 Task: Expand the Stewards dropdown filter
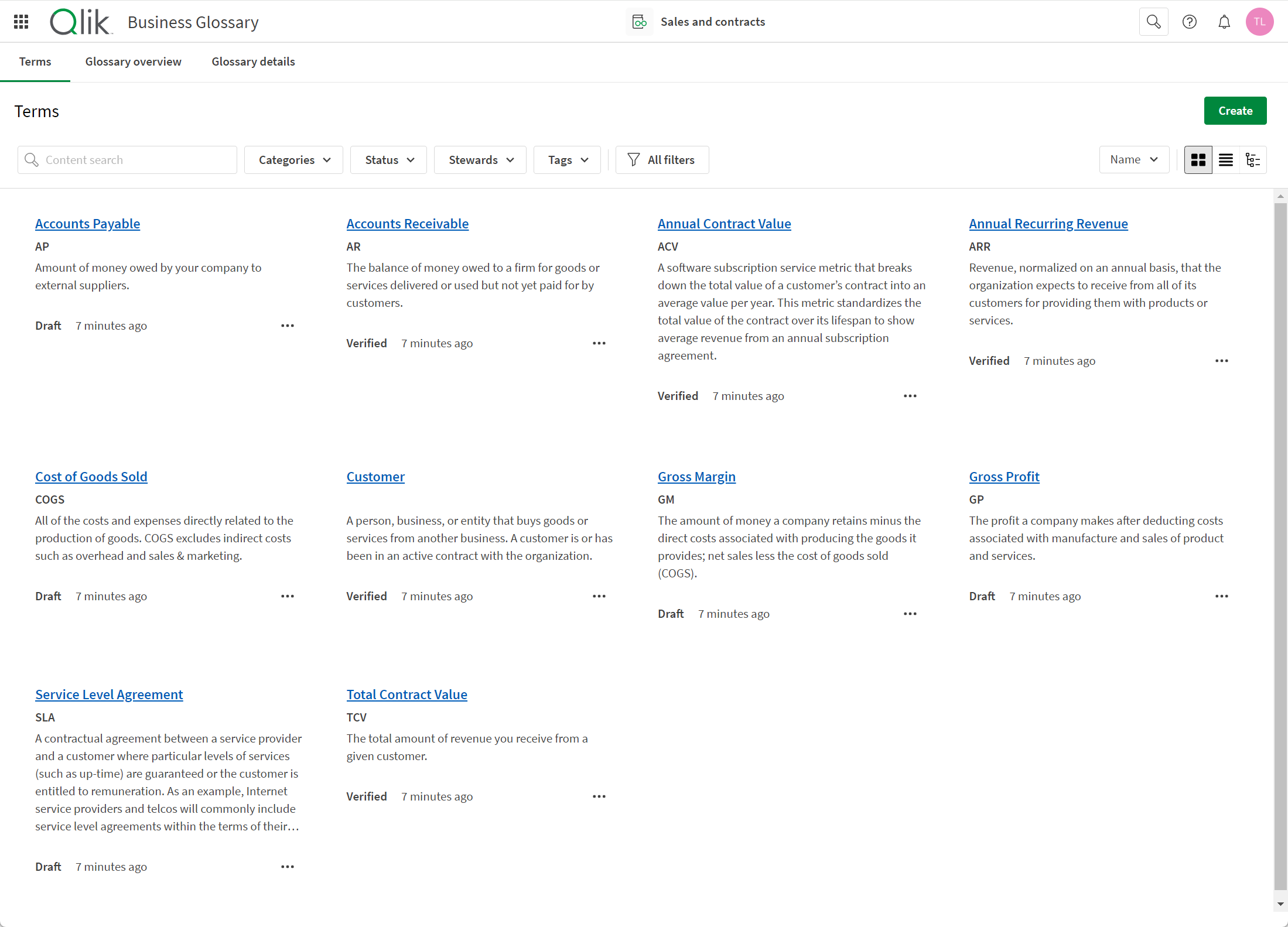481,159
